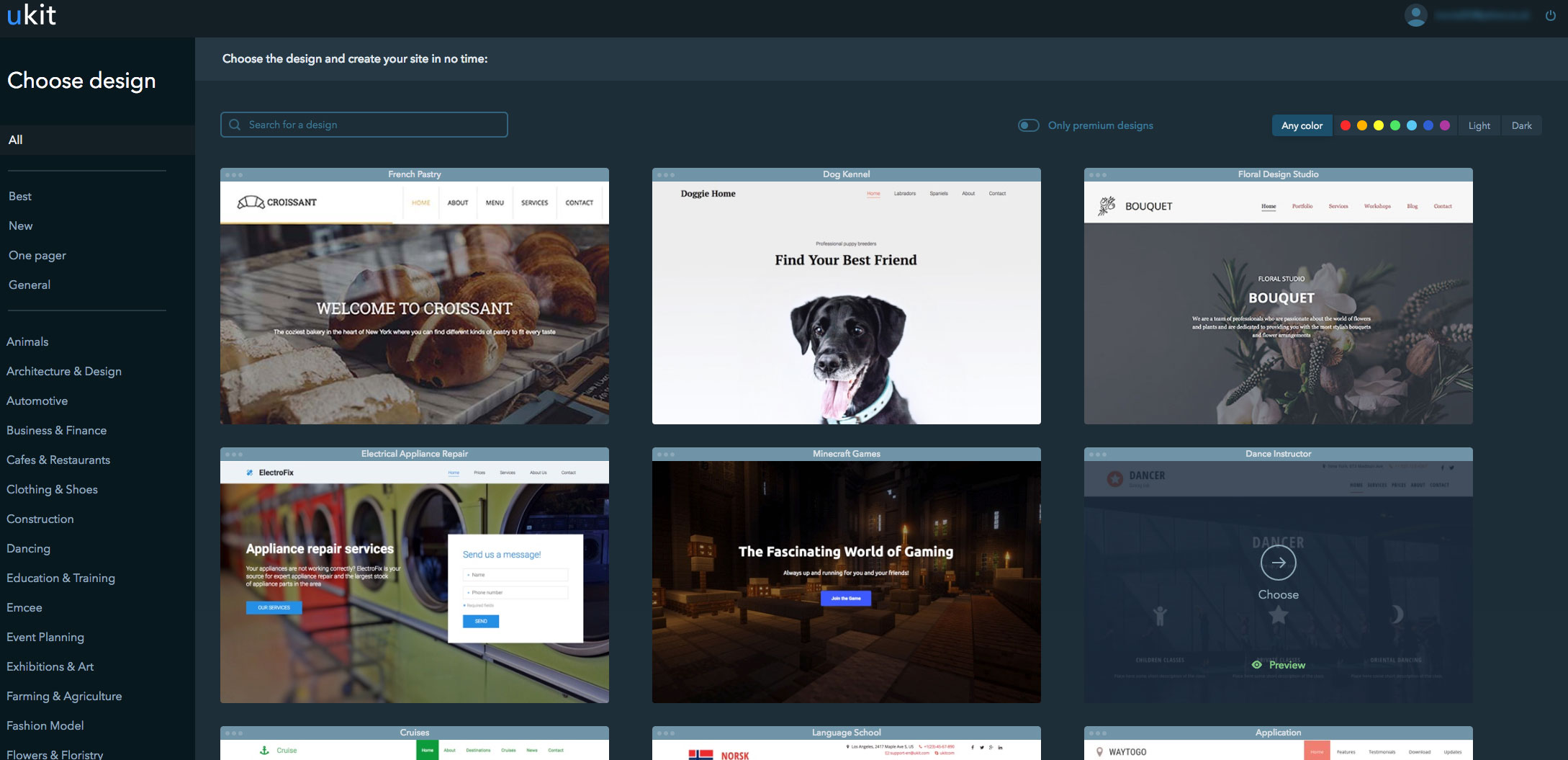
Task: Select the red color filter
Action: (x=1345, y=125)
